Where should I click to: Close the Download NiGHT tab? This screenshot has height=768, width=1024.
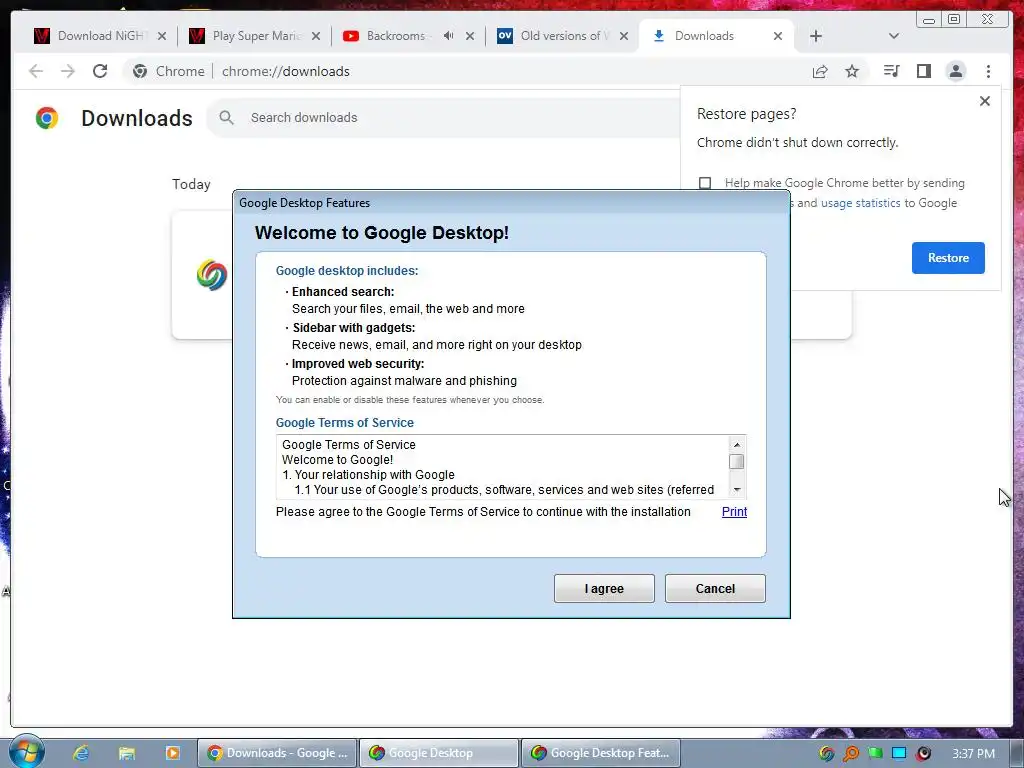tap(162, 36)
